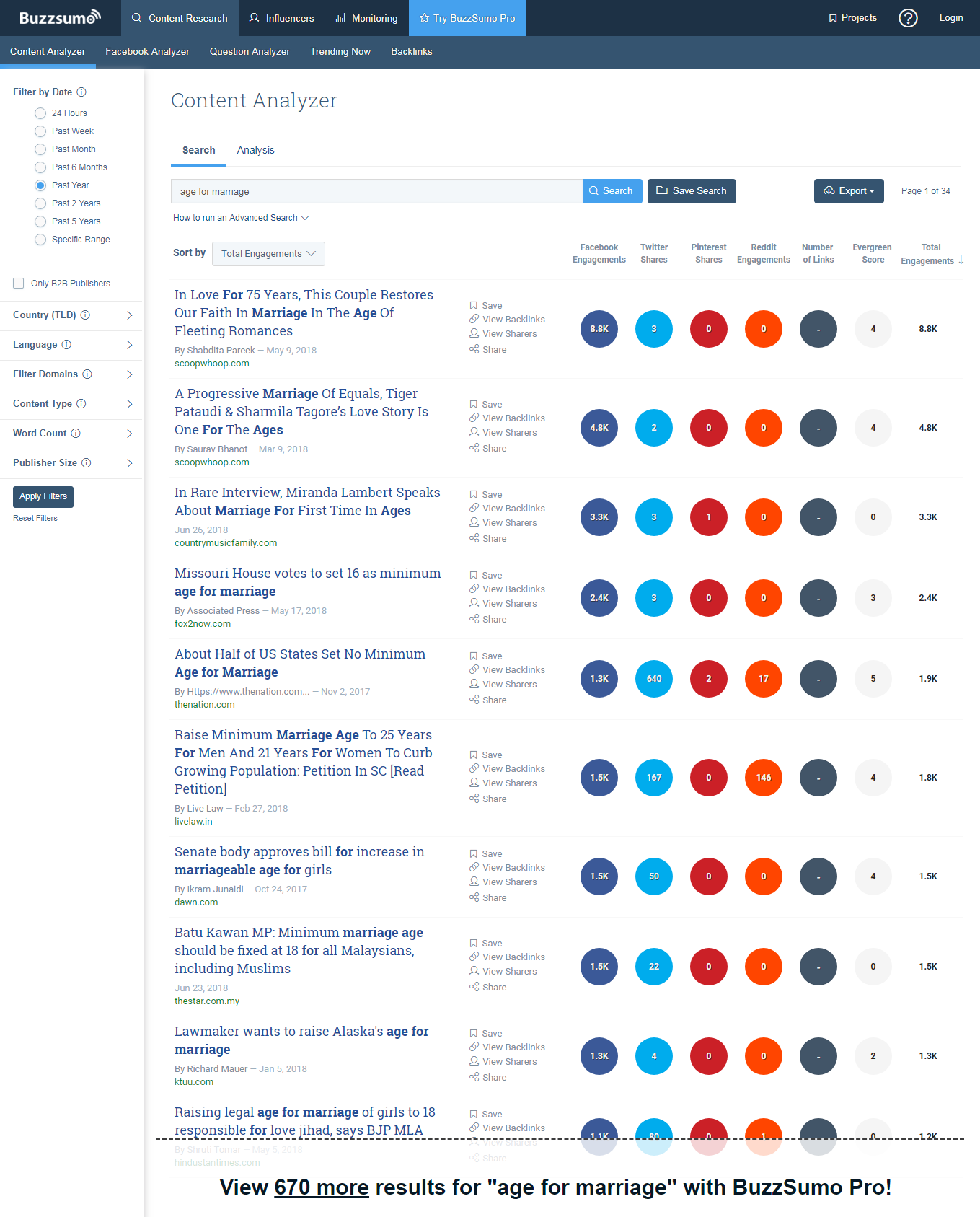Select the Past Week date filter

point(40,131)
